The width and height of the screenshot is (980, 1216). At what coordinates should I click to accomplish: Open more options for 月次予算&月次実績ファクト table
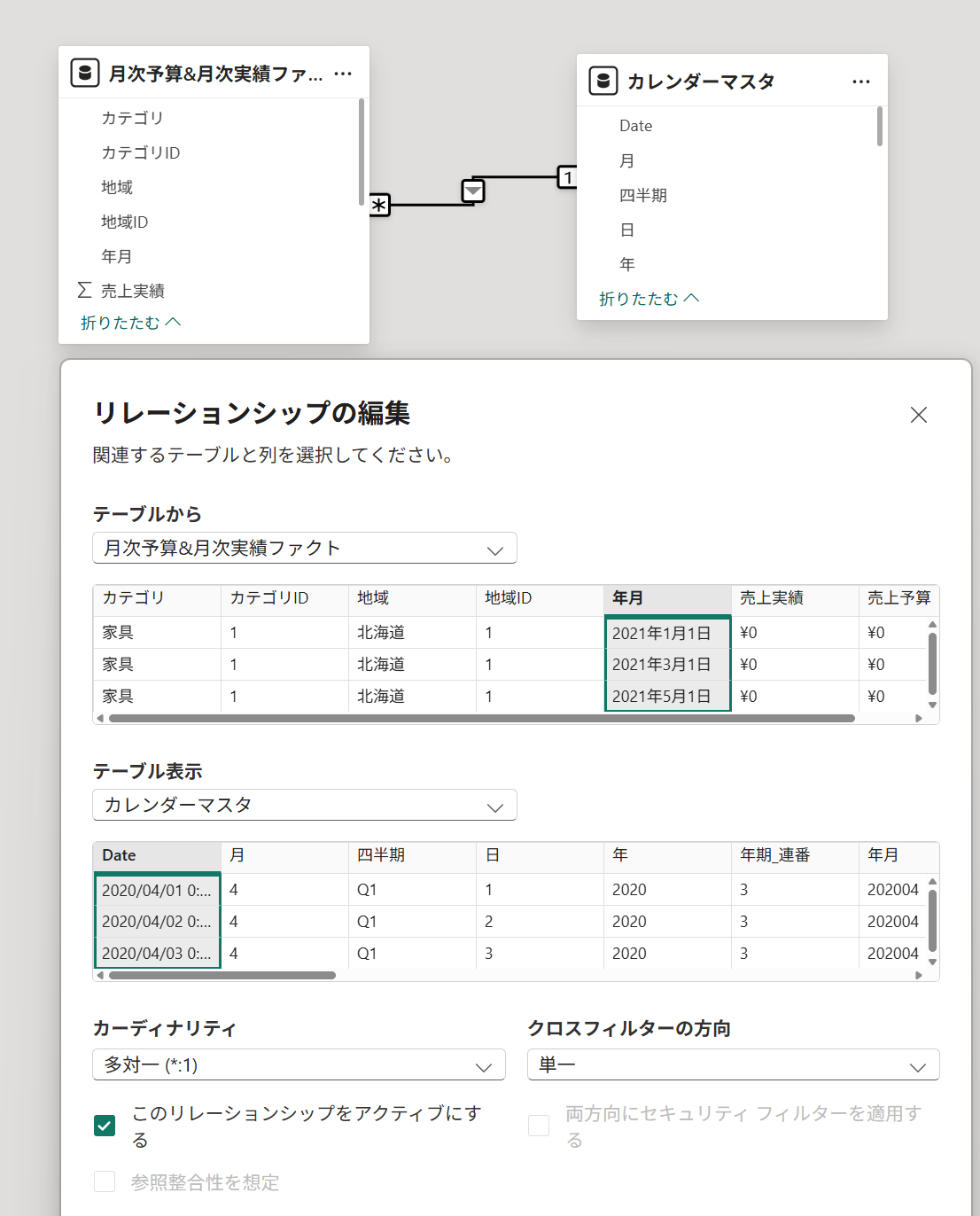tap(343, 74)
